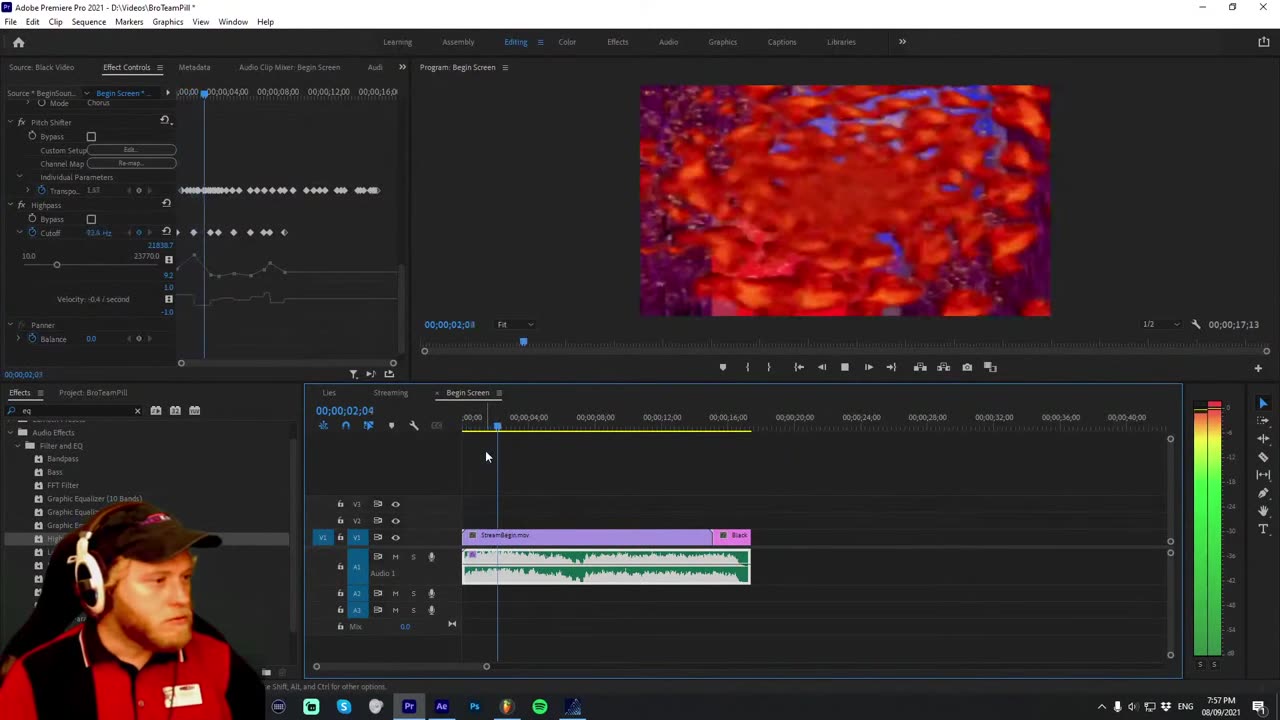Go to In point
This screenshot has width=1280, height=720.
[799, 367]
